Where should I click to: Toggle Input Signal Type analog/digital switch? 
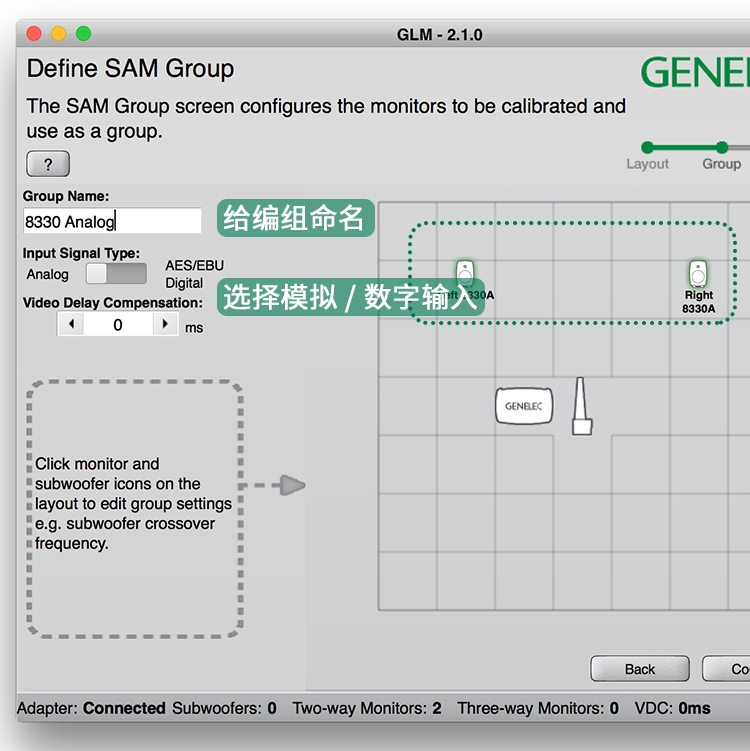pos(116,274)
